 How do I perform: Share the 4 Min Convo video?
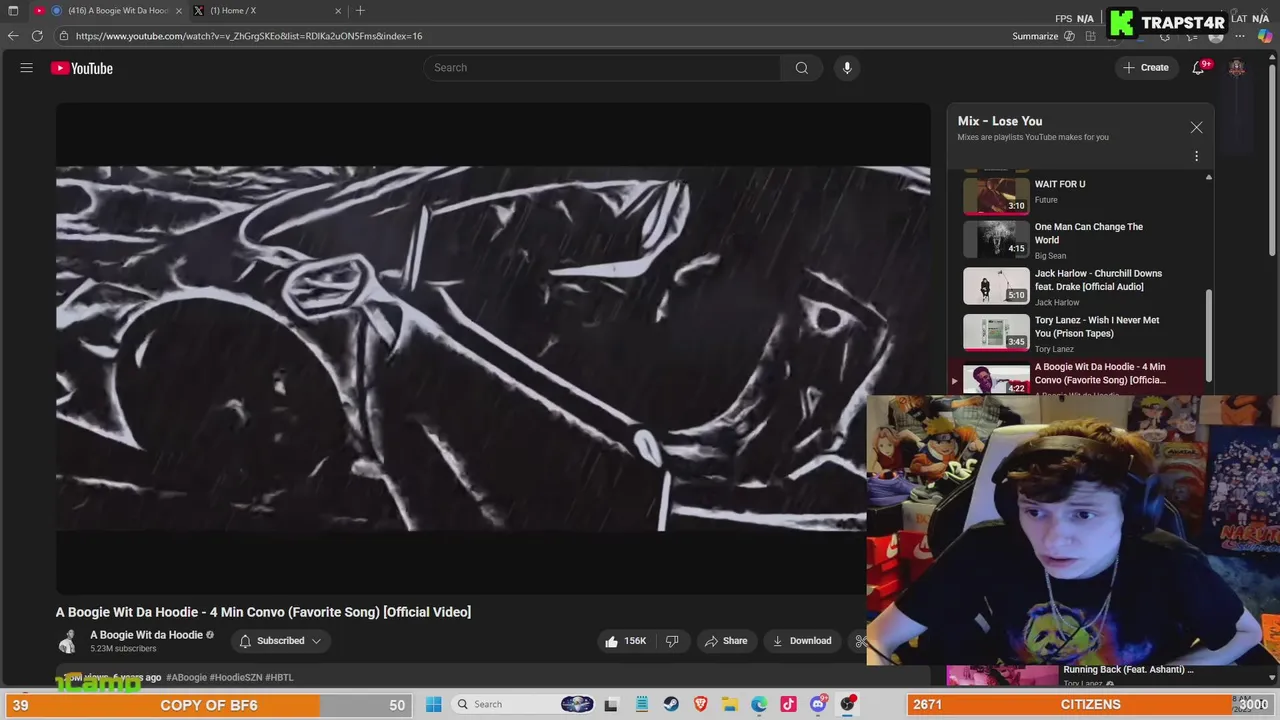pyautogui.click(x=726, y=641)
